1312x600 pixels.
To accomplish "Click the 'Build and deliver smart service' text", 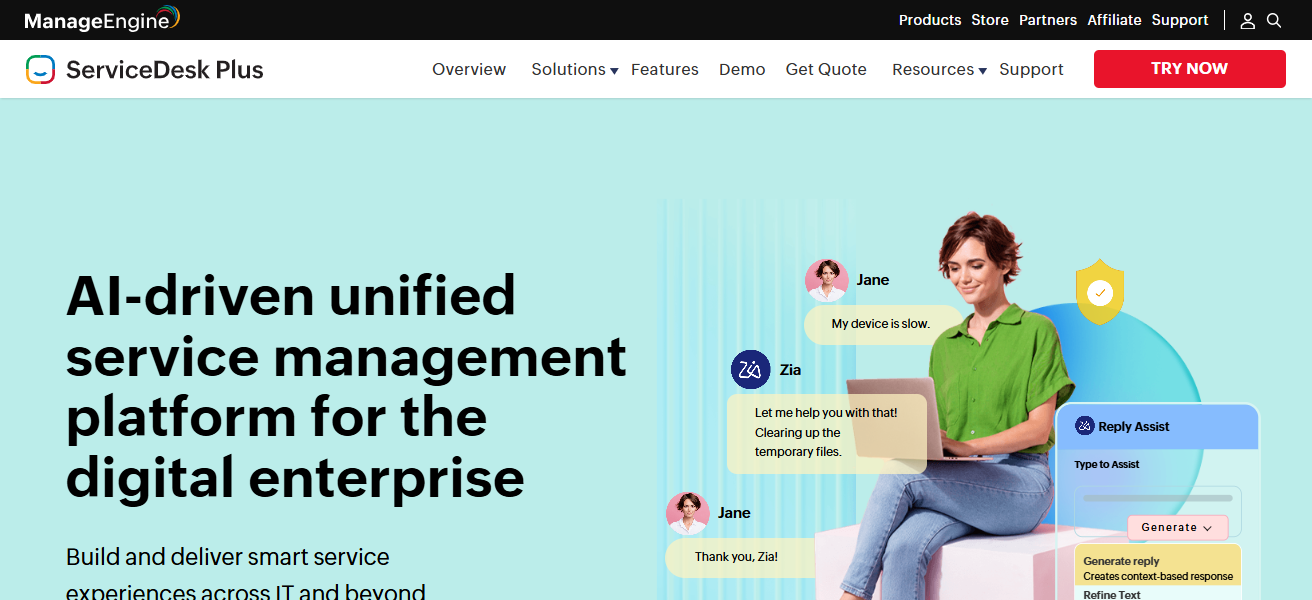I will 228,557.
